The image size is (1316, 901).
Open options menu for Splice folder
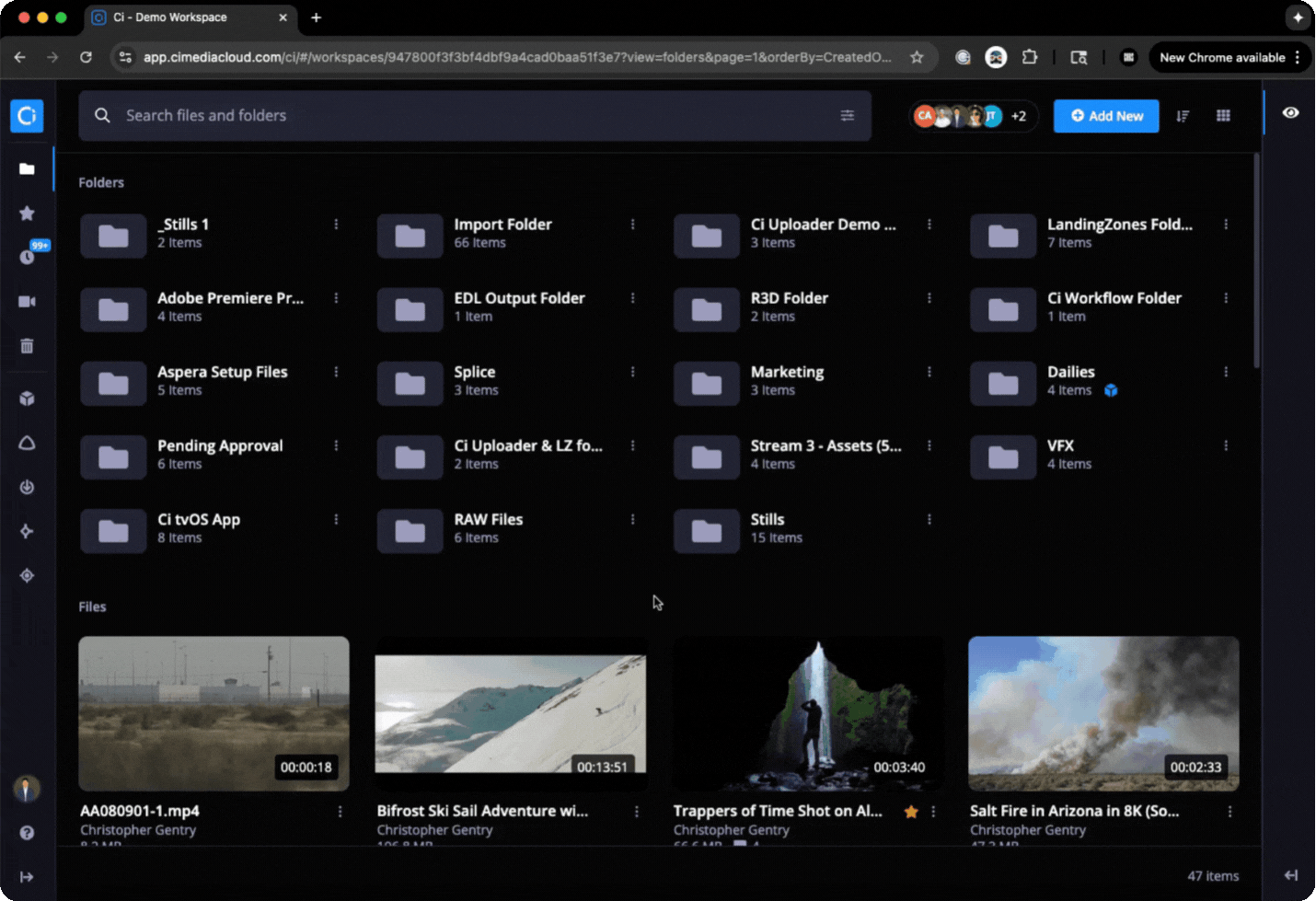(x=632, y=372)
